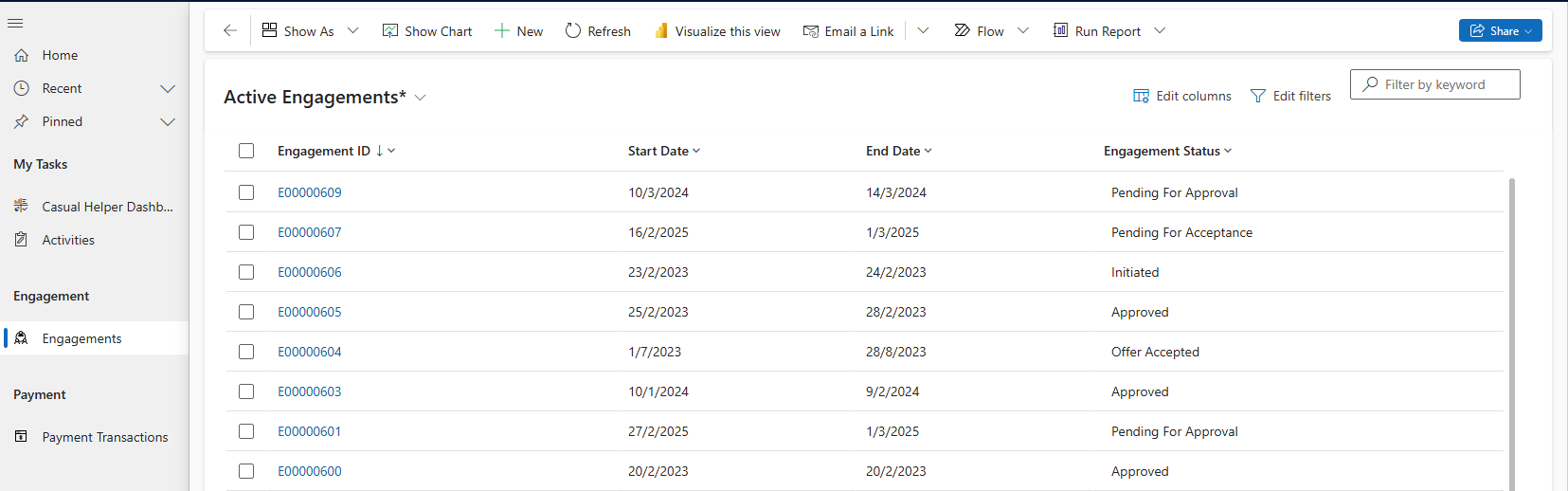Click the Share button
This screenshot has height=491, width=1568.
1500,31
